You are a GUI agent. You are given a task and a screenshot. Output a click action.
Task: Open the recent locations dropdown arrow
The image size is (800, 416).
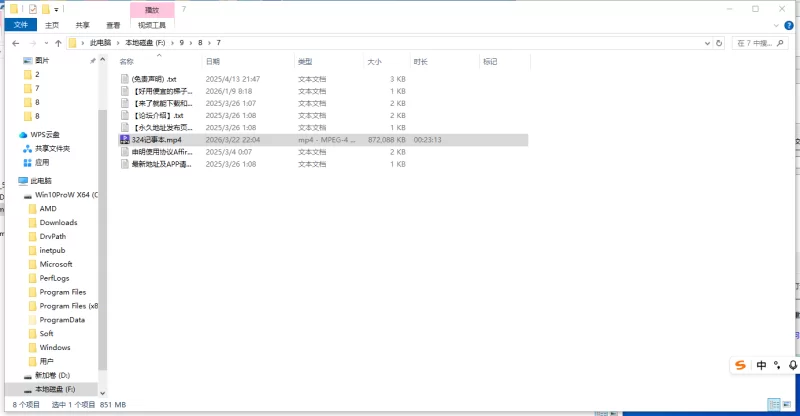coord(46,43)
